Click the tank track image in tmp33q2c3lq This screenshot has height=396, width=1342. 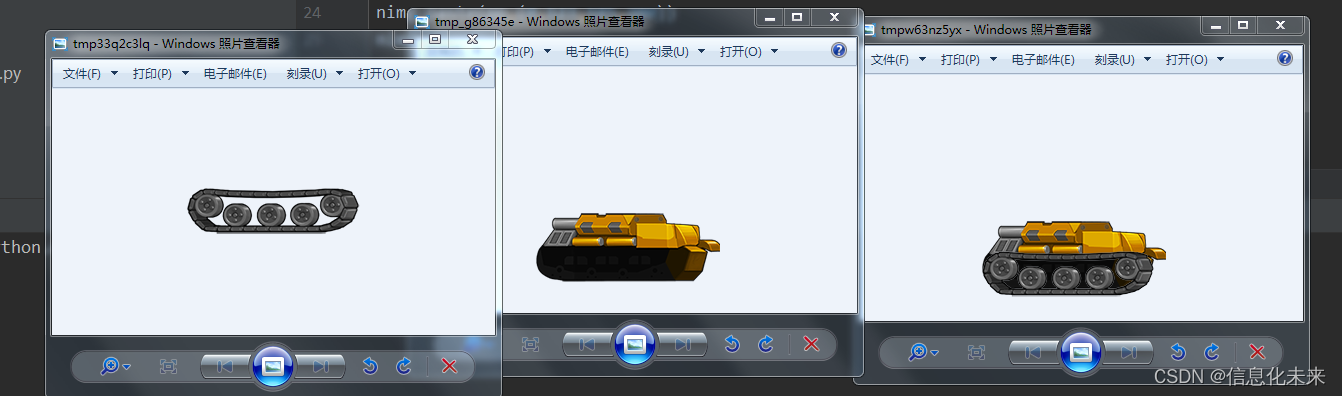tap(273, 210)
